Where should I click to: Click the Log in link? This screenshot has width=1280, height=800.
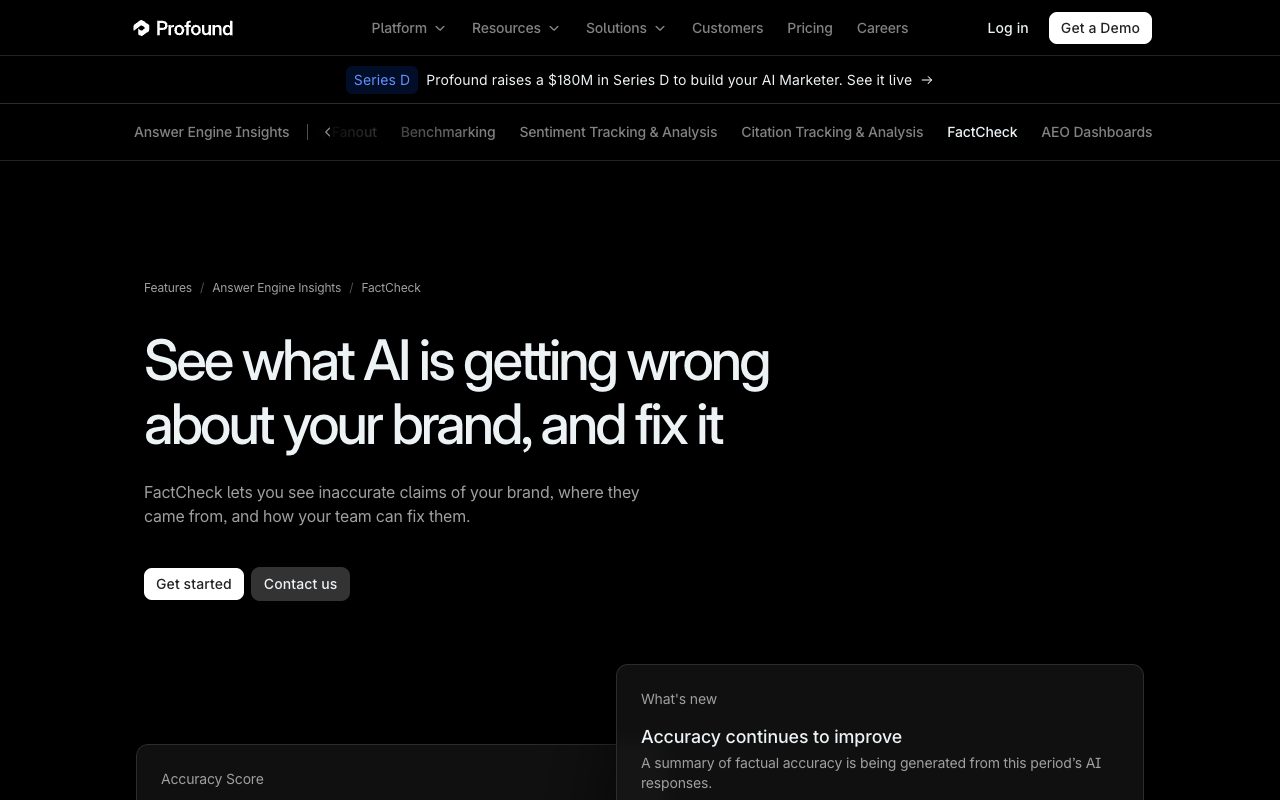click(x=1007, y=28)
